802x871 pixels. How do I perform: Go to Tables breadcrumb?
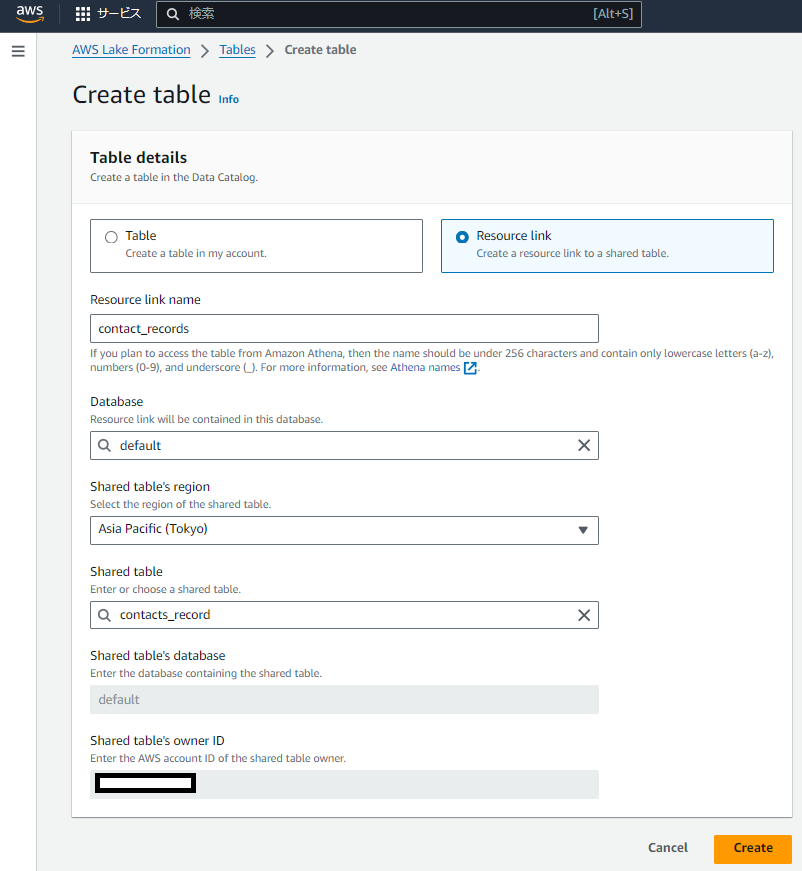click(237, 50)
